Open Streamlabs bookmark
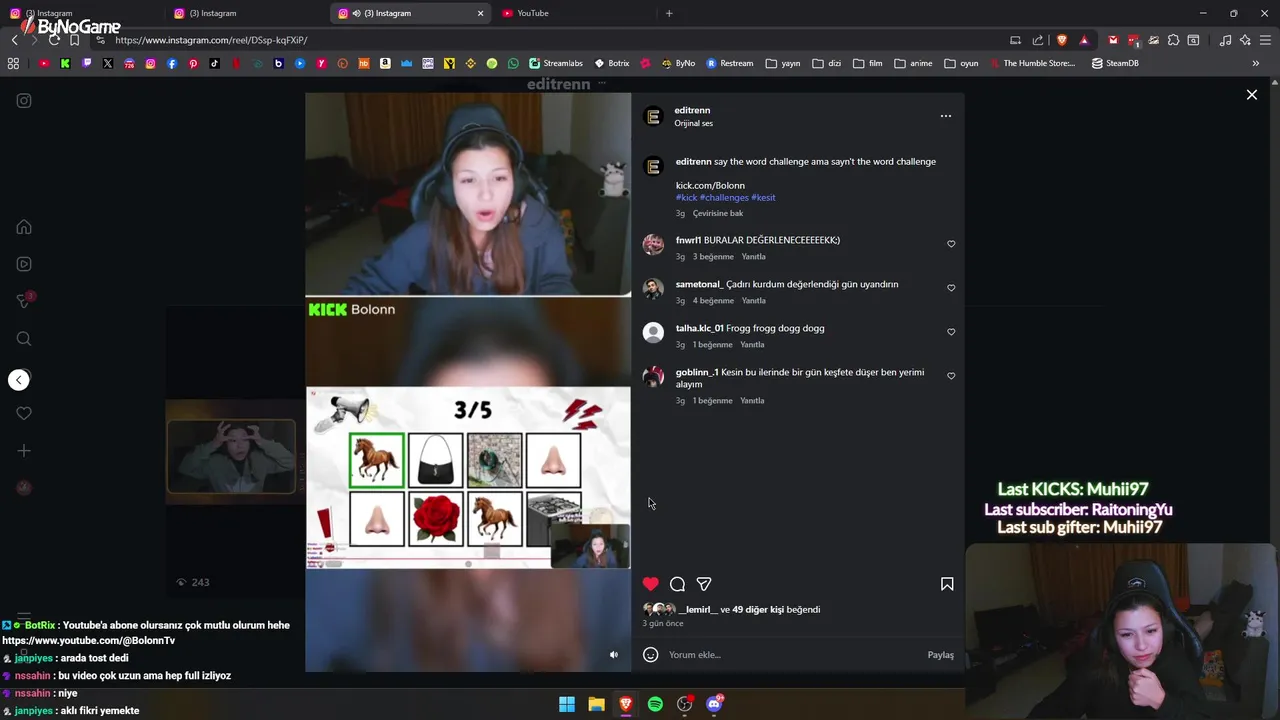This screenshot has width=1280, height=720. point(556,63)
